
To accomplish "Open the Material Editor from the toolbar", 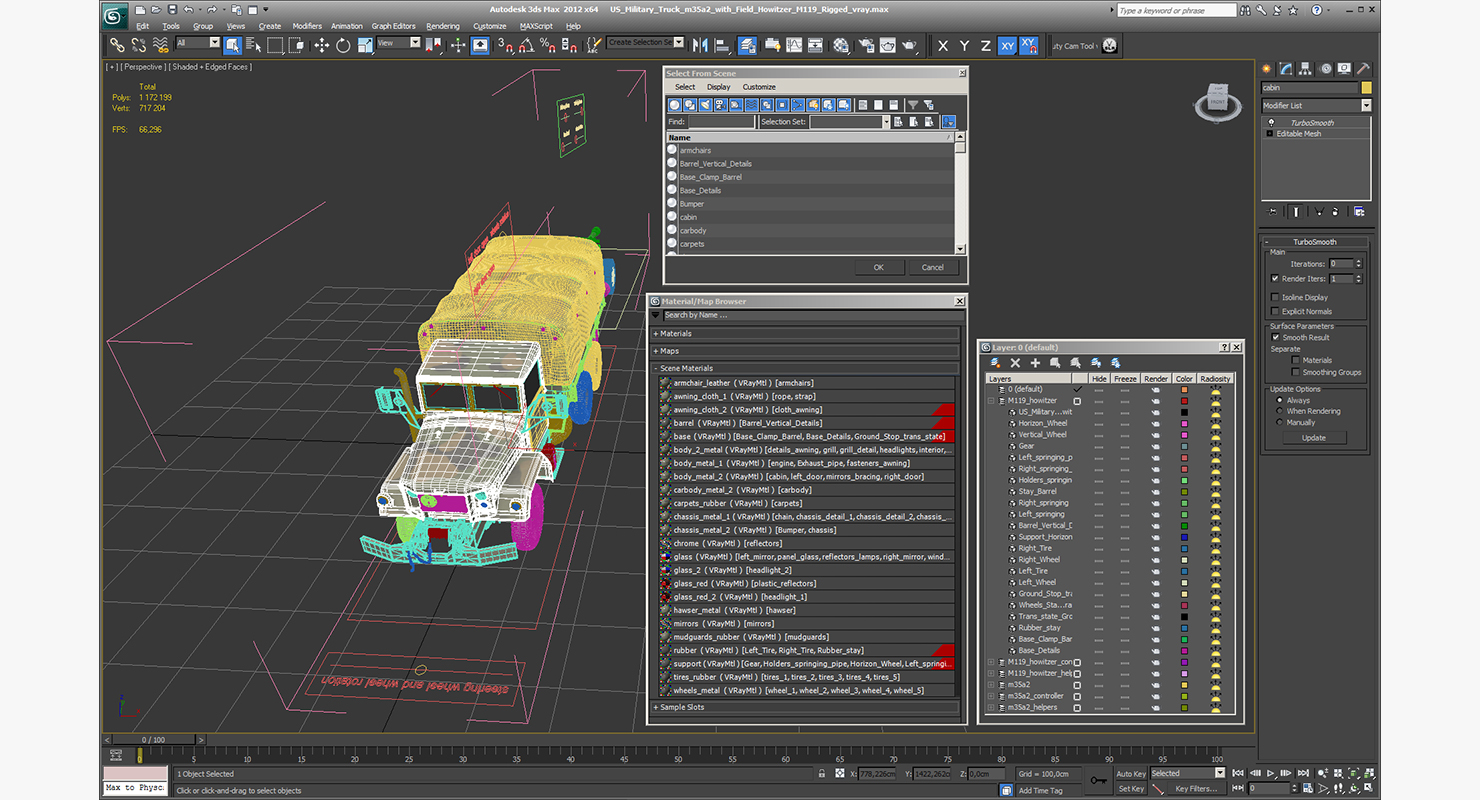I will (841, 45).
